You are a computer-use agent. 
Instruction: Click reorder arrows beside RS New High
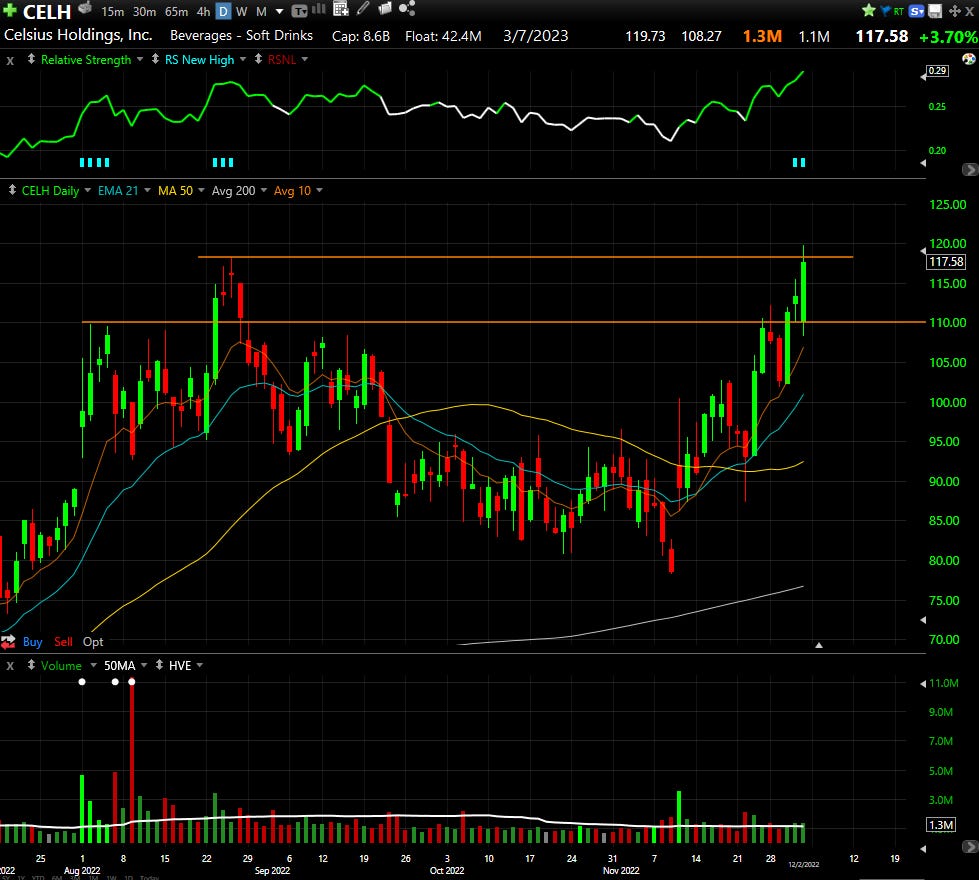155,59
